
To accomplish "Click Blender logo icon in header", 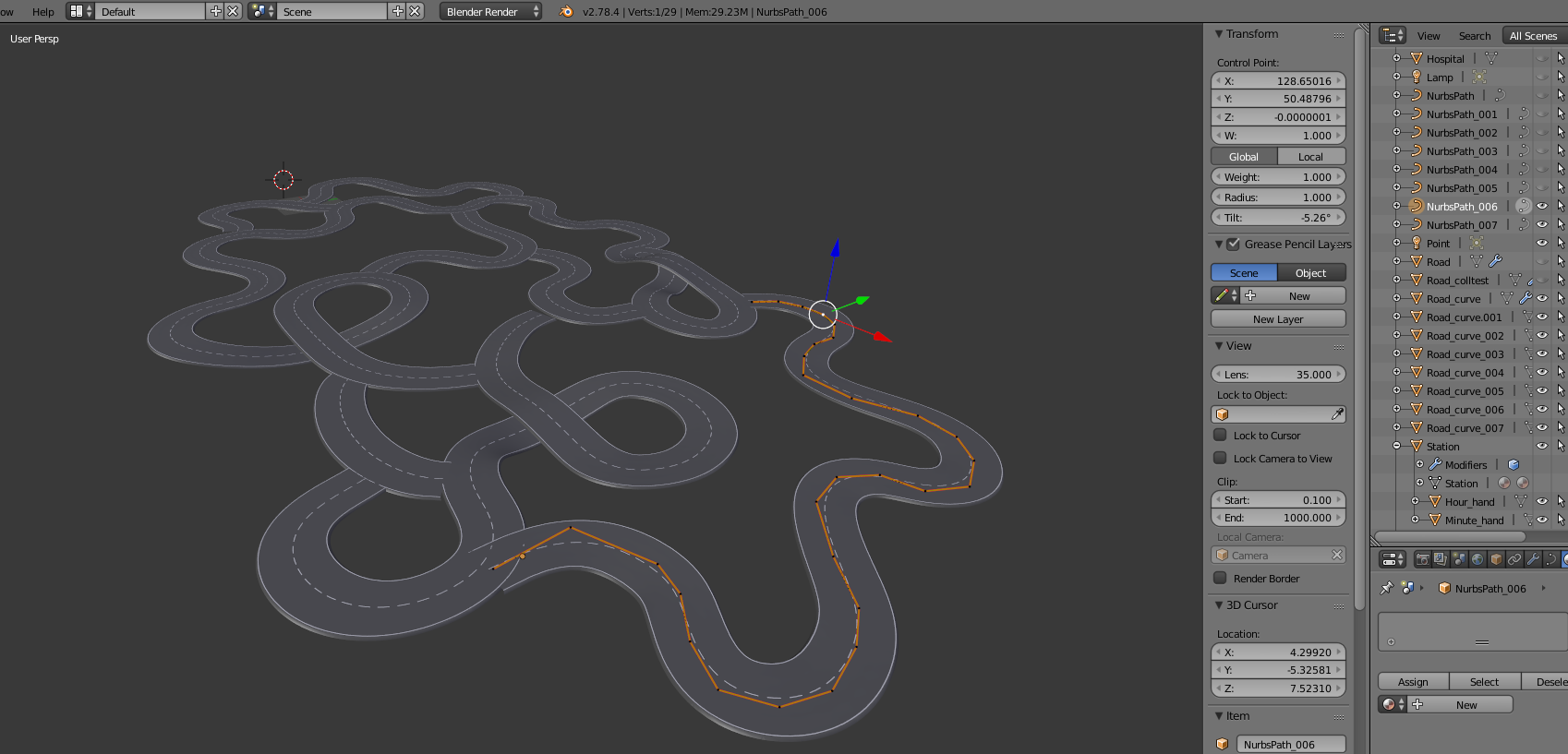I will [566, 11].
